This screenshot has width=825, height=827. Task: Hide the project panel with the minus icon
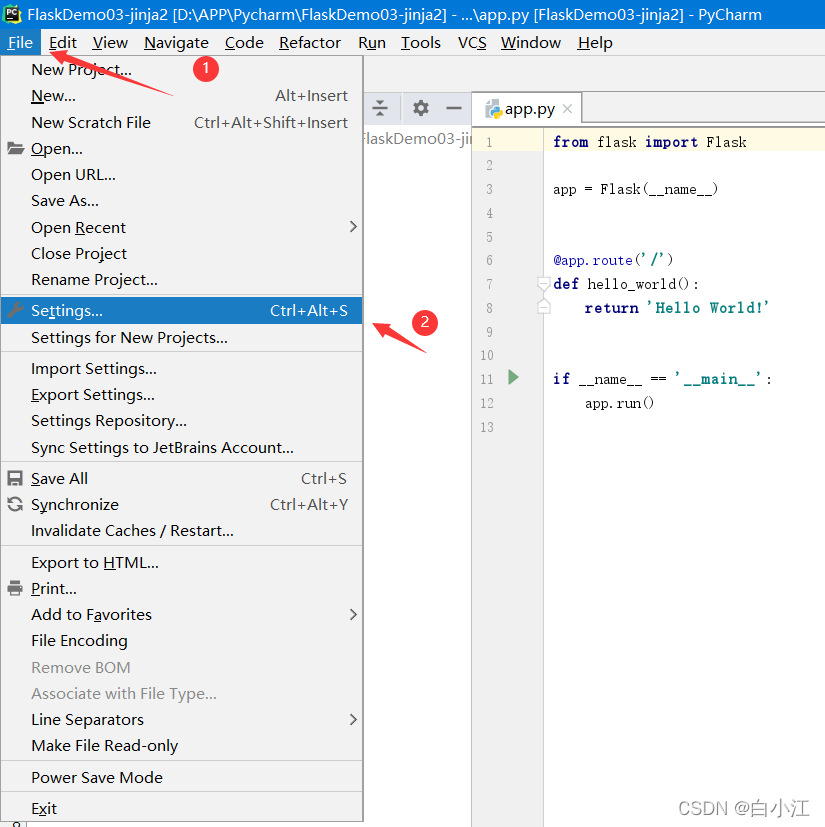pyautogui.click(x=454, y=108)
